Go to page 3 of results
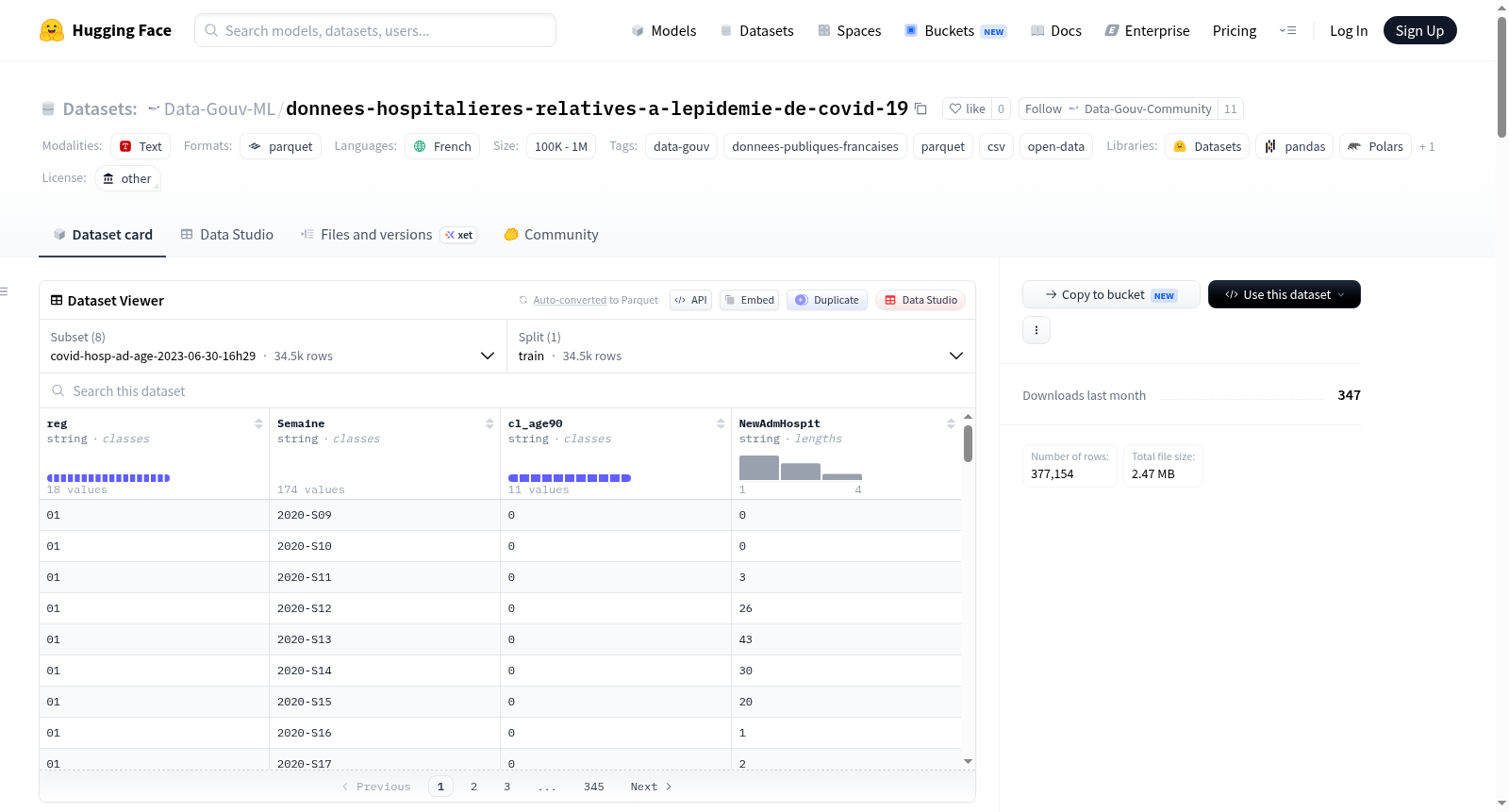 pyautogui.click(x=506, y=787)
